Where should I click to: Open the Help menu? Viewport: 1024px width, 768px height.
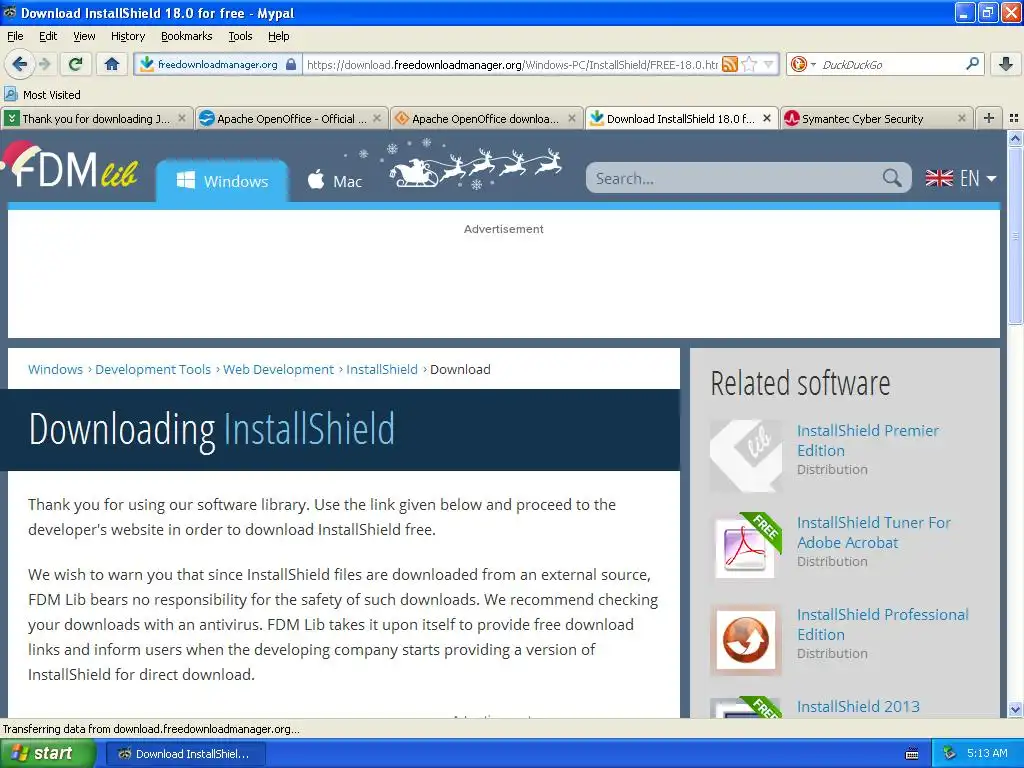coord(278,36)
